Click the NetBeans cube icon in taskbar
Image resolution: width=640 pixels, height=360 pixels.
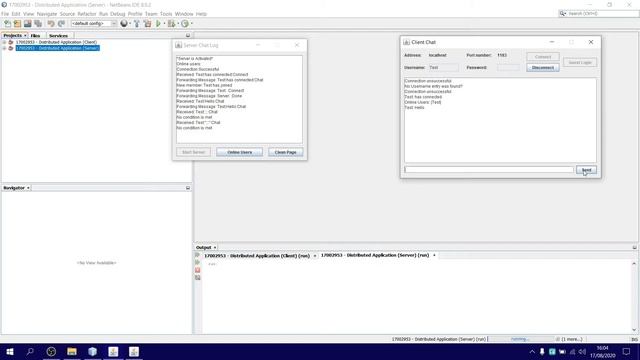point(93,351)
